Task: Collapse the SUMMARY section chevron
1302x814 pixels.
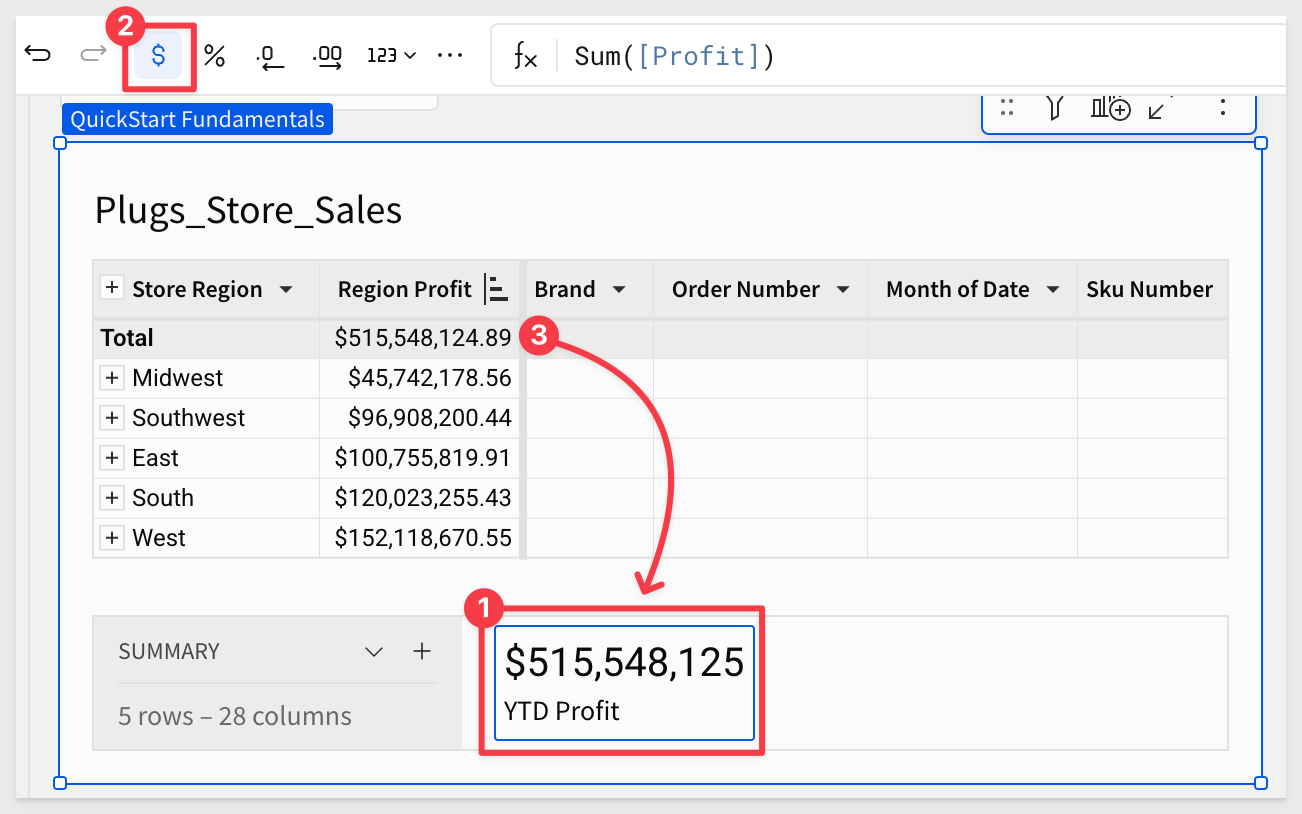Action: coord(374,652)
